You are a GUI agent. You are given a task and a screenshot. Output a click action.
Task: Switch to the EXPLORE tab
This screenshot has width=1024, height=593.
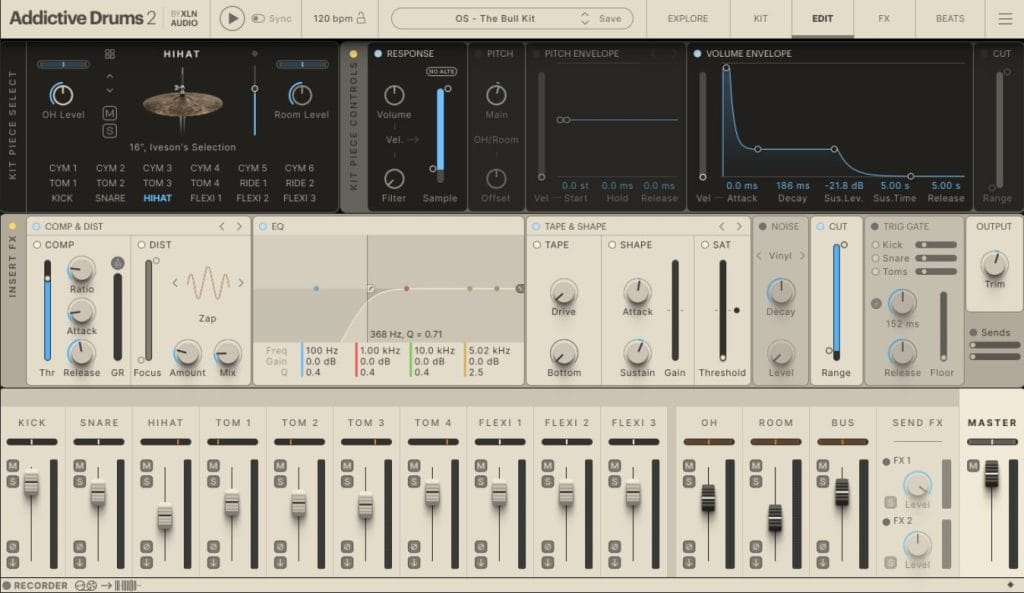point(687,18)
